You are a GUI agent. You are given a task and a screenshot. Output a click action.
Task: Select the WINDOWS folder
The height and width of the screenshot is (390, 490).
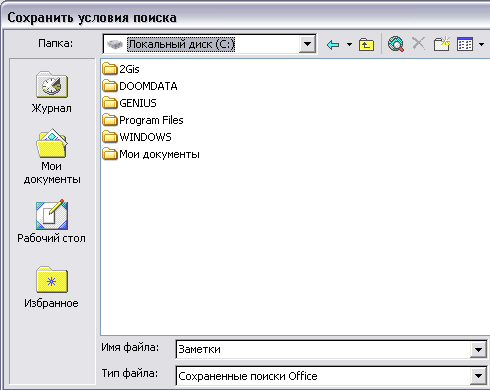137,137
